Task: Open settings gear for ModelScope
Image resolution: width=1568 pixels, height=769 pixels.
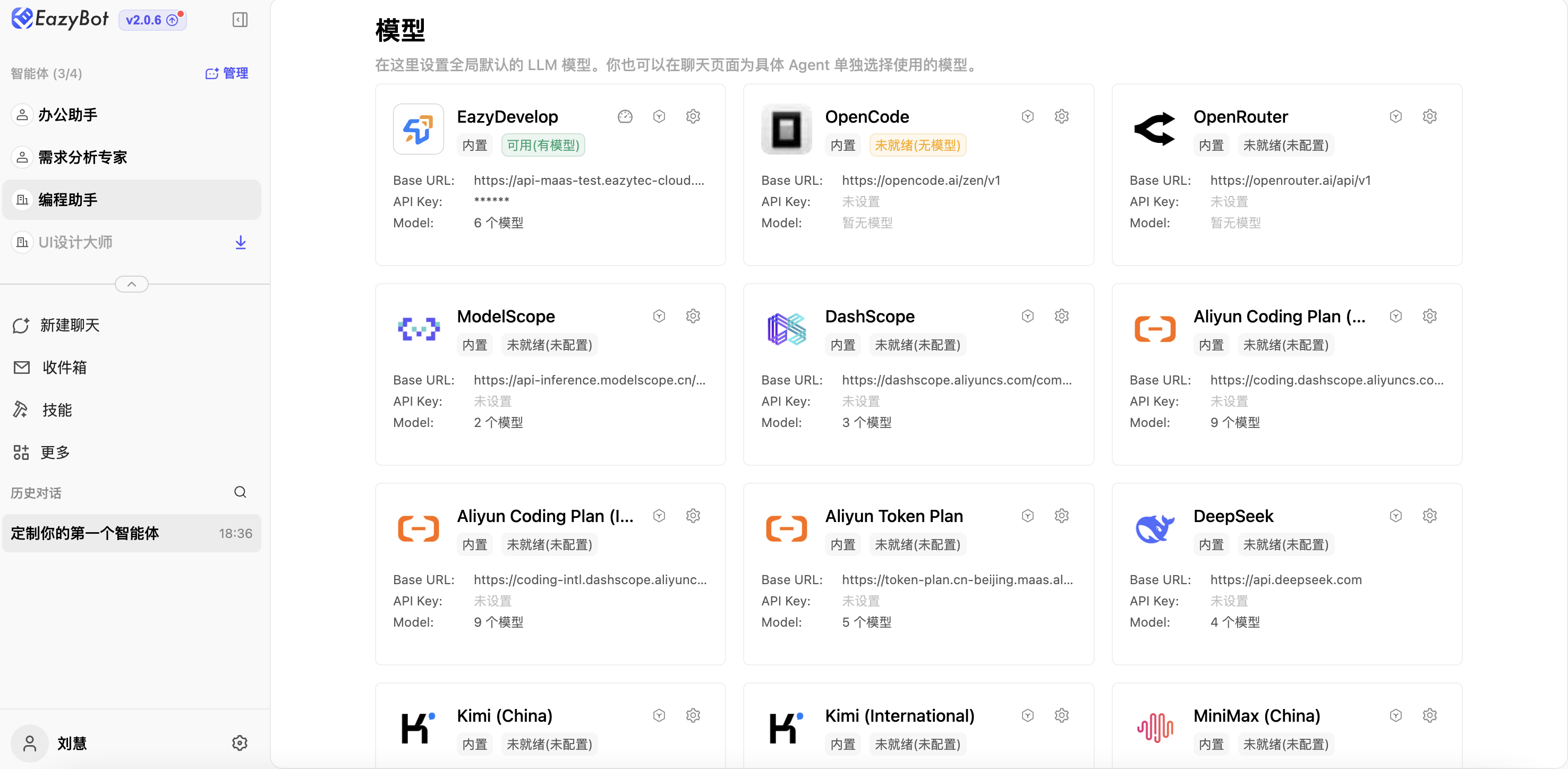Action: coord(693,316)
